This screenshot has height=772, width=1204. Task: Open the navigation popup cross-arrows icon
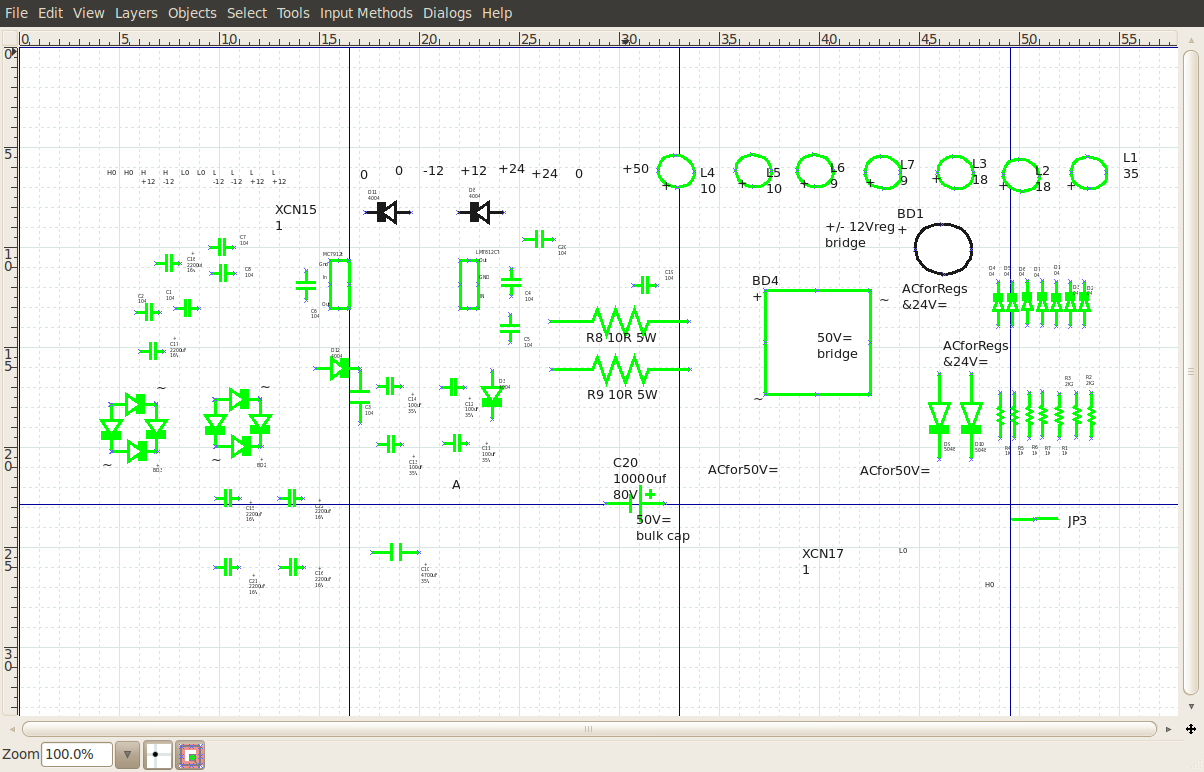pos(1191,729)
